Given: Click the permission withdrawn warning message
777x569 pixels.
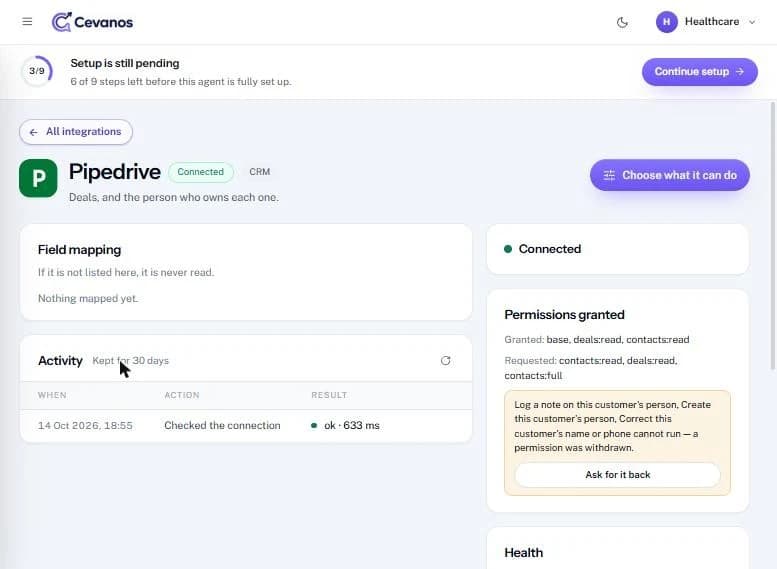Looking at the screenshot, I should tap(612, 426).
